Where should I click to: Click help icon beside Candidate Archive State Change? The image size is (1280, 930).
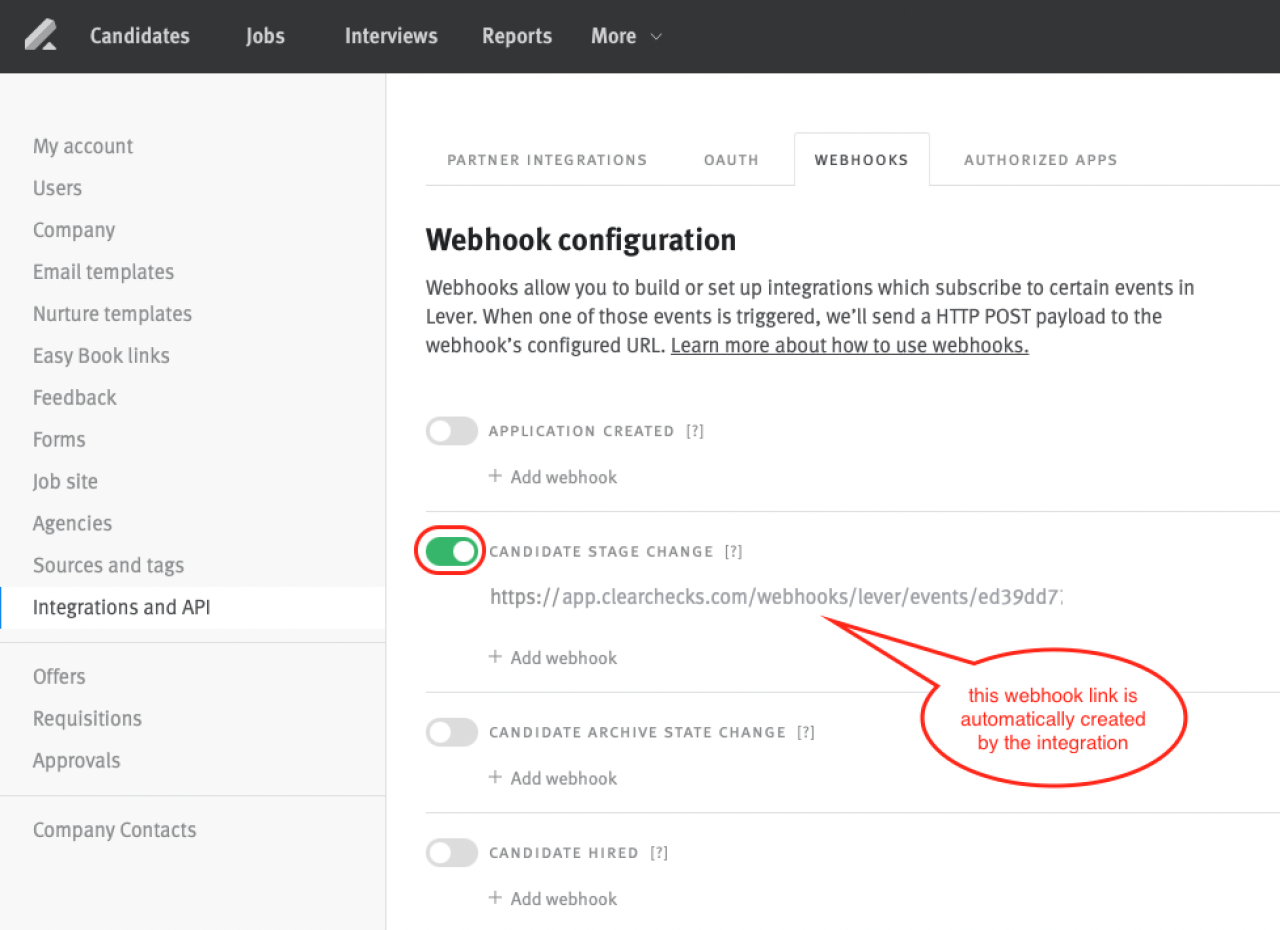click(x=806, y=733)
